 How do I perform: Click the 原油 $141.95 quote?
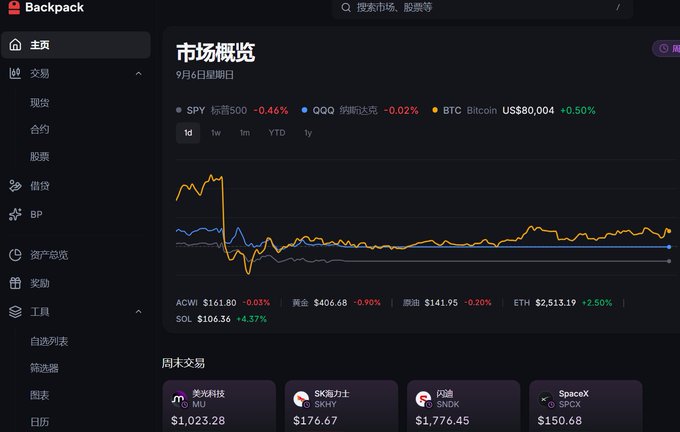[x=447, y=303]
